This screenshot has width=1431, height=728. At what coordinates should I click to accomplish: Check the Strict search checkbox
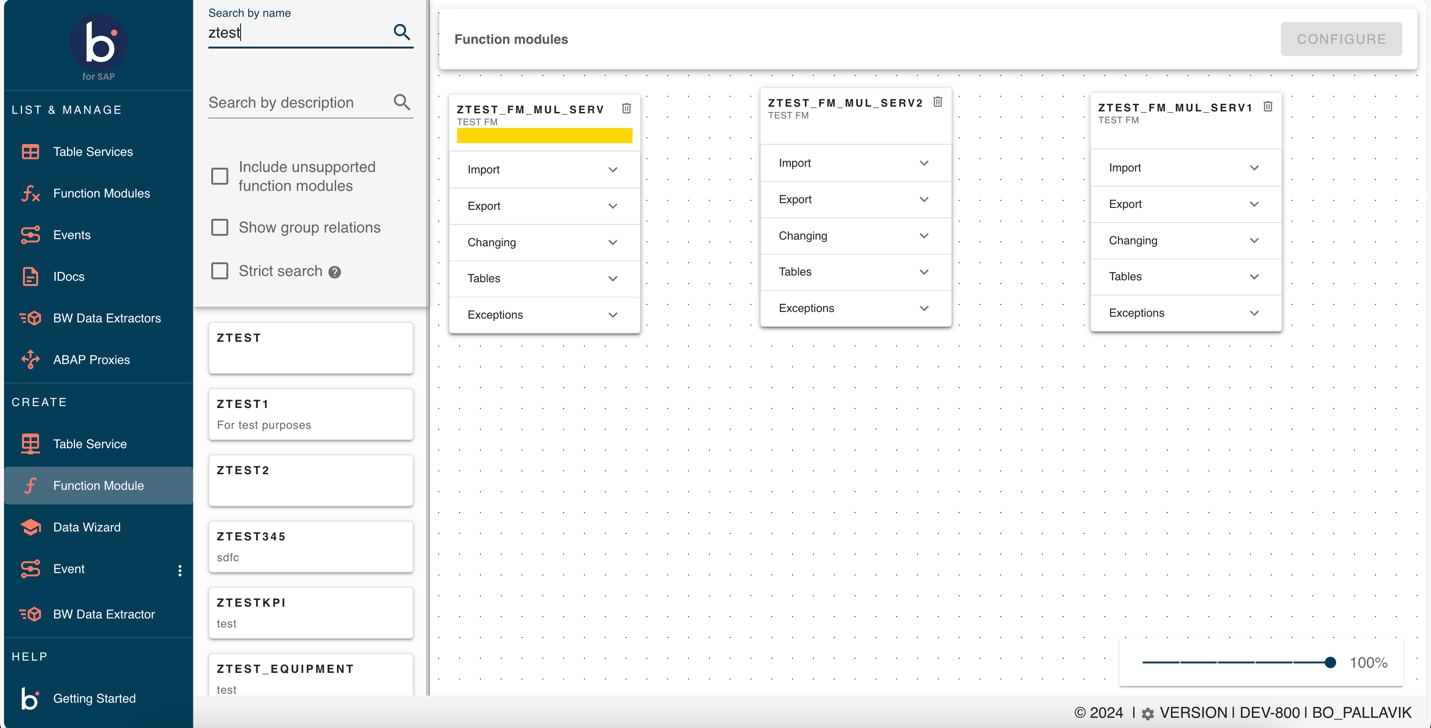220,271
